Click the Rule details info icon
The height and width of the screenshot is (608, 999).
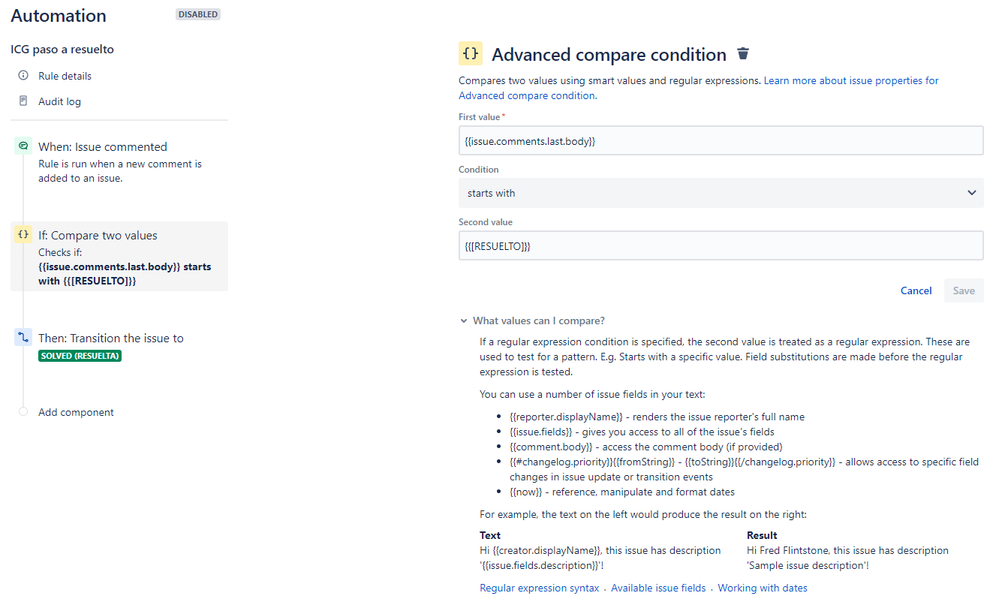click(24, 75)
